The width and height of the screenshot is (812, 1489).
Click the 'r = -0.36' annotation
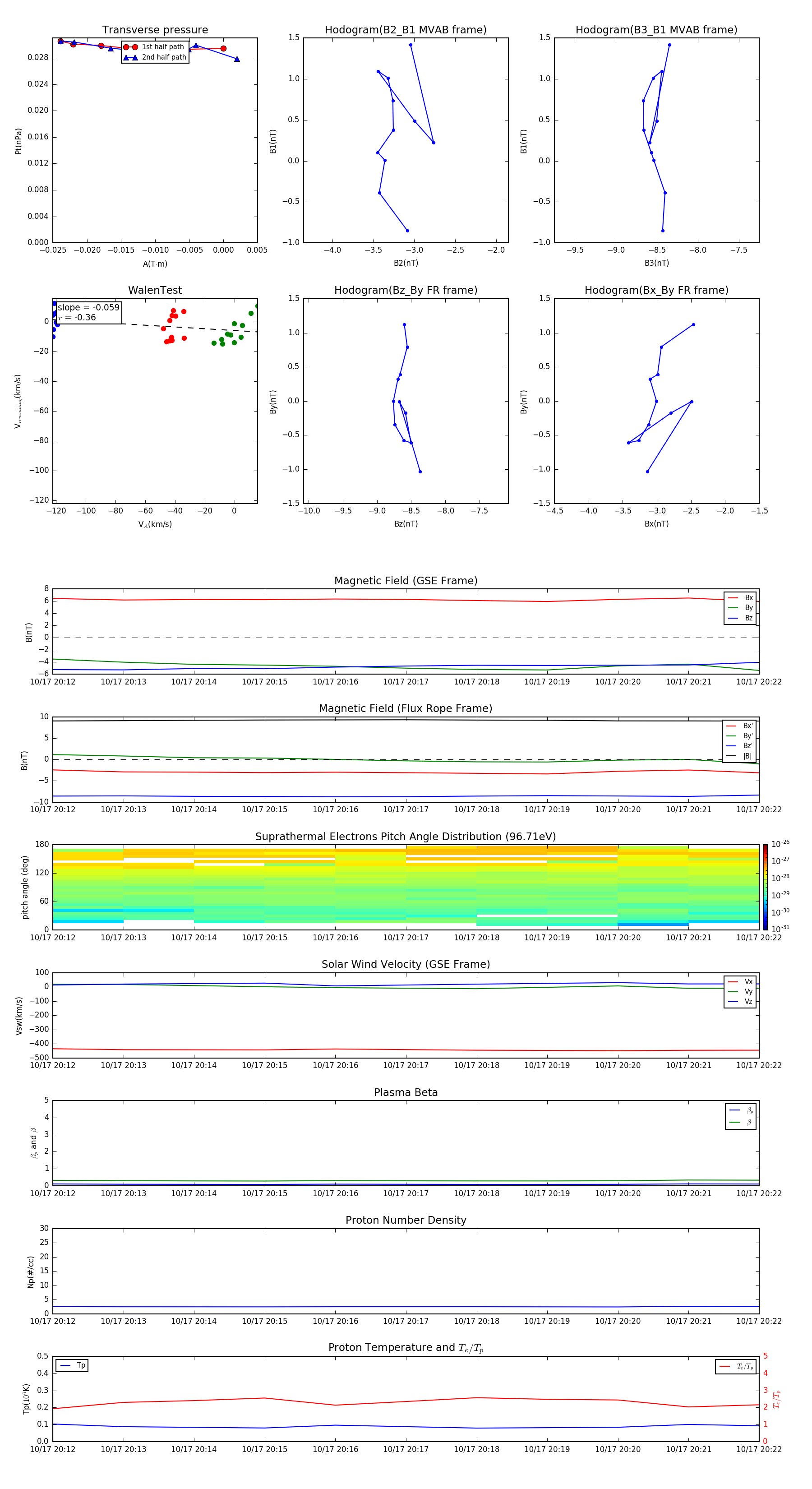[77, 317]
